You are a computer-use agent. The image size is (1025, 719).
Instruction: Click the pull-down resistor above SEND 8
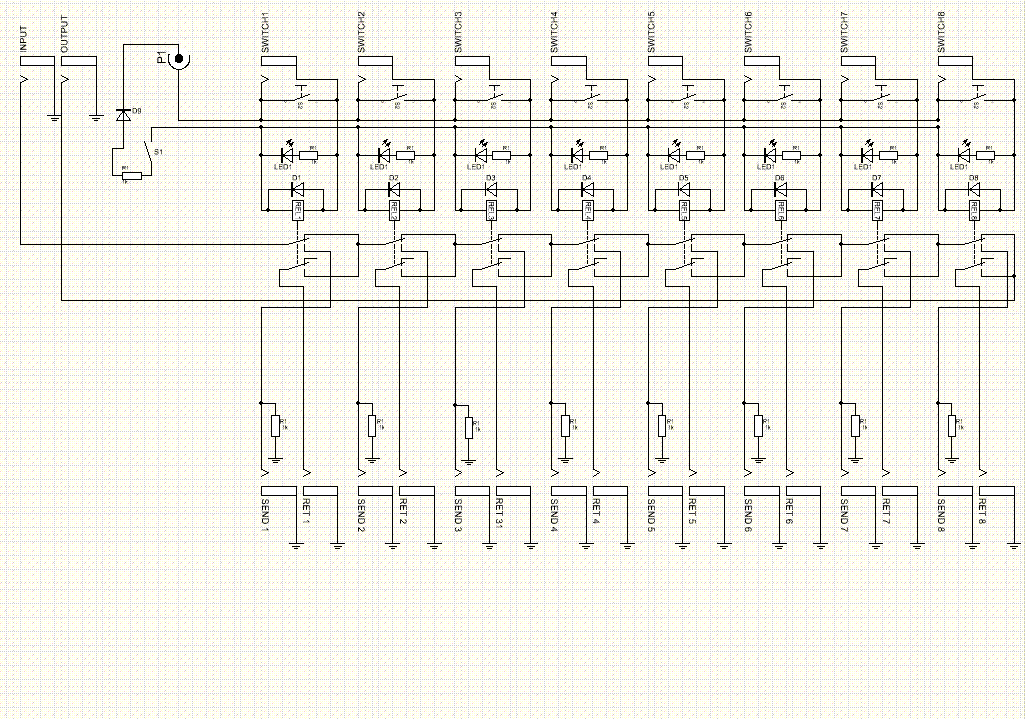click(952, 426)
